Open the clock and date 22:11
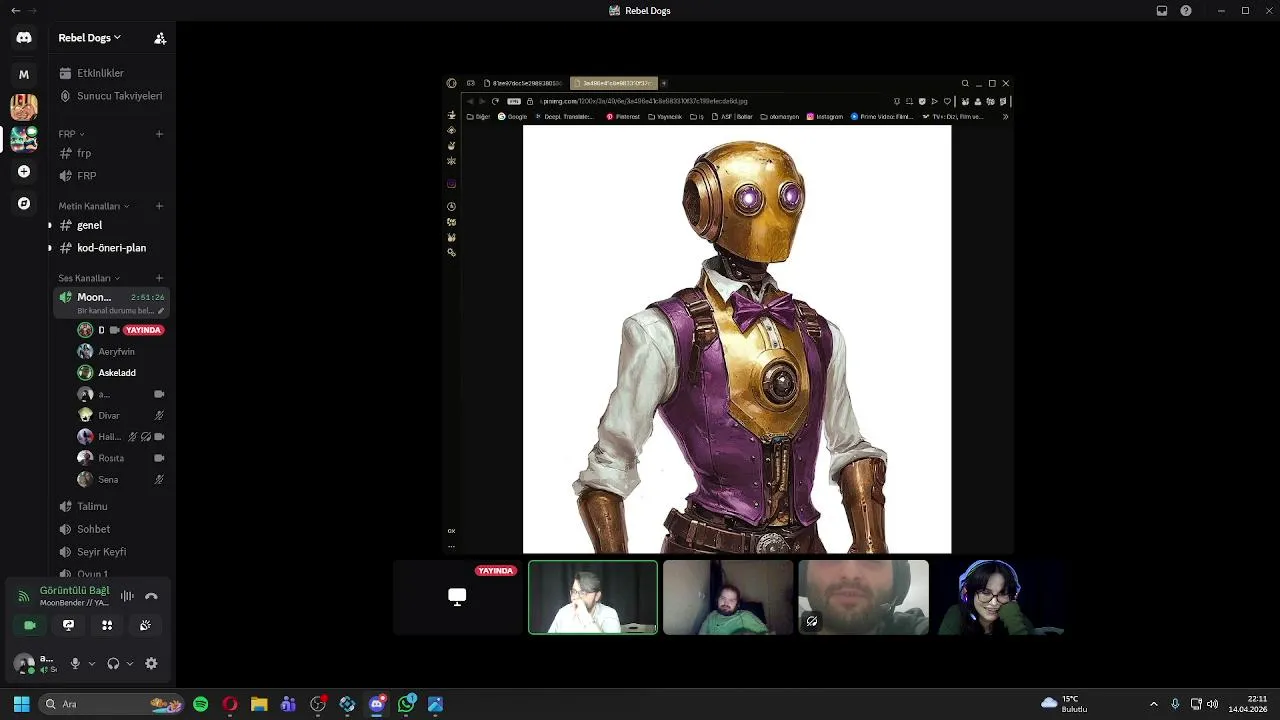1280x720 pixels. click(1248, 704)
